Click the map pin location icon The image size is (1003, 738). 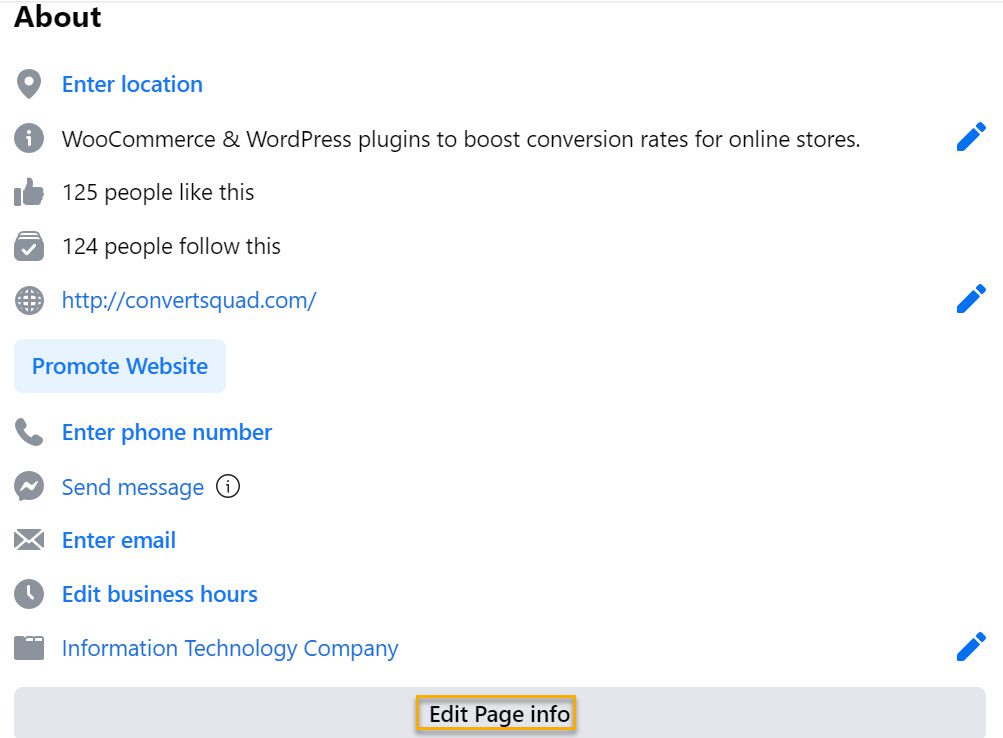tap(29, 84)
